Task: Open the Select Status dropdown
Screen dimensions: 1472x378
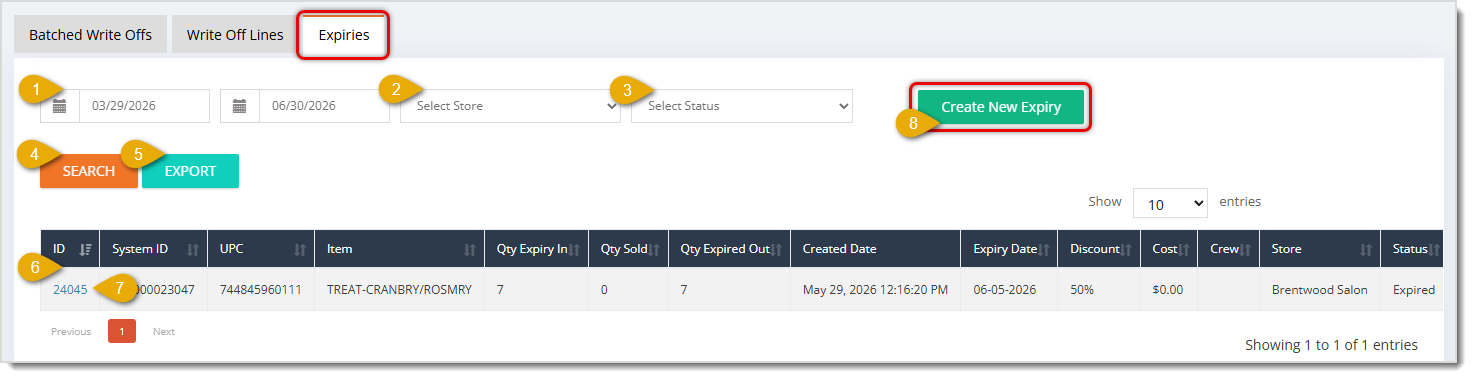Action: (742, 106)
